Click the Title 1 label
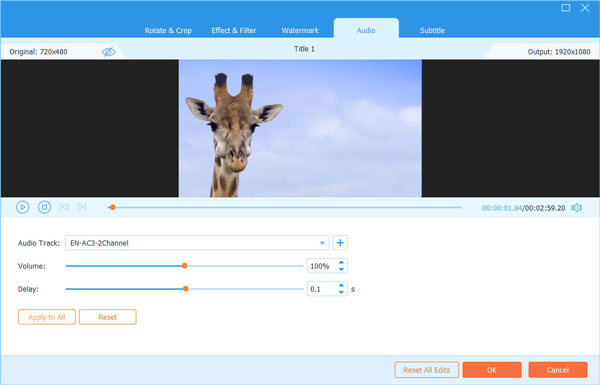Viewport: 600px width, 385px height. tap(304, 49)
